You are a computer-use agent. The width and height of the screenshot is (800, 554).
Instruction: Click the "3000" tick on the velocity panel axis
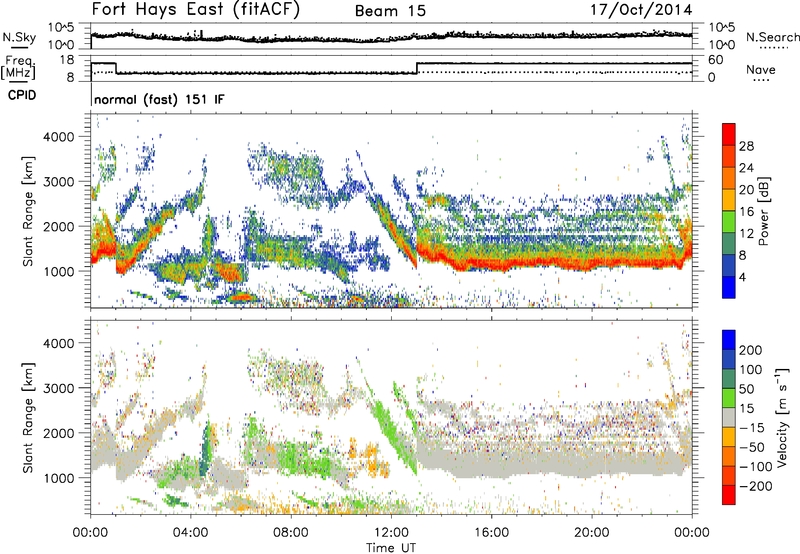click(x=58, y=388)
